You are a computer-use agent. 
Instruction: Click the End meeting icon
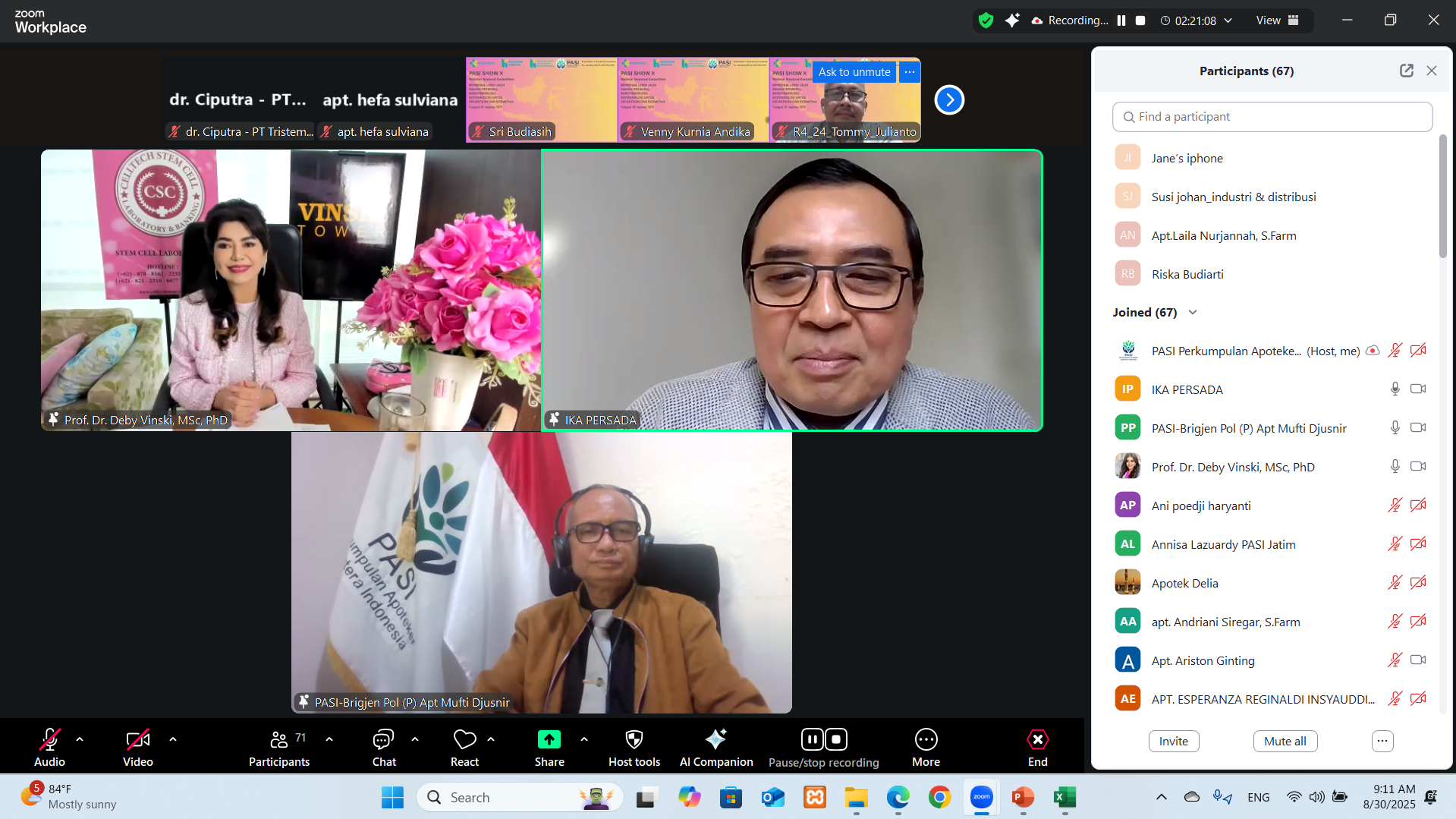pyautogui.click(x=1037, y=740)
